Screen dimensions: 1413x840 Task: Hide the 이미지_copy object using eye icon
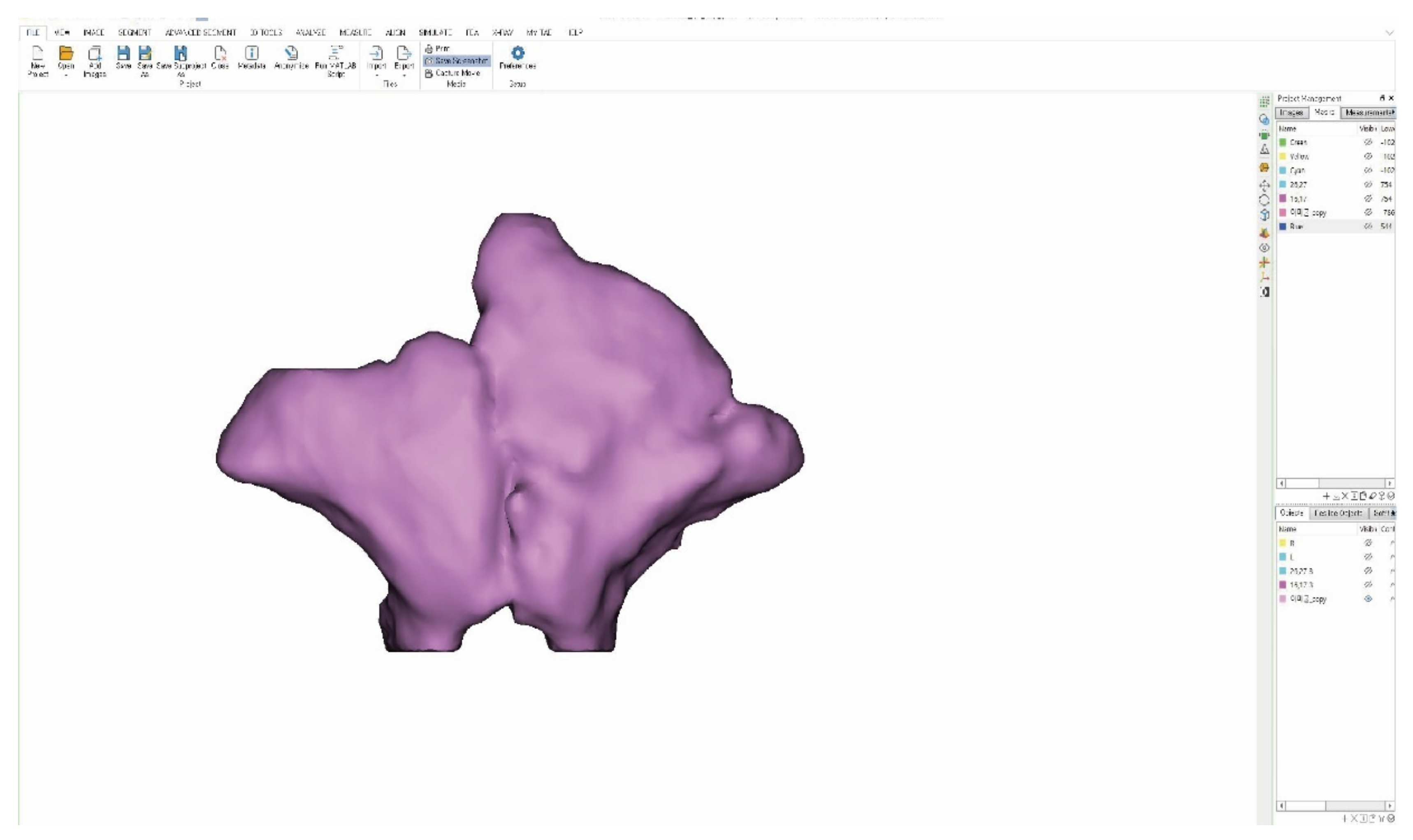click(1368, 599)
